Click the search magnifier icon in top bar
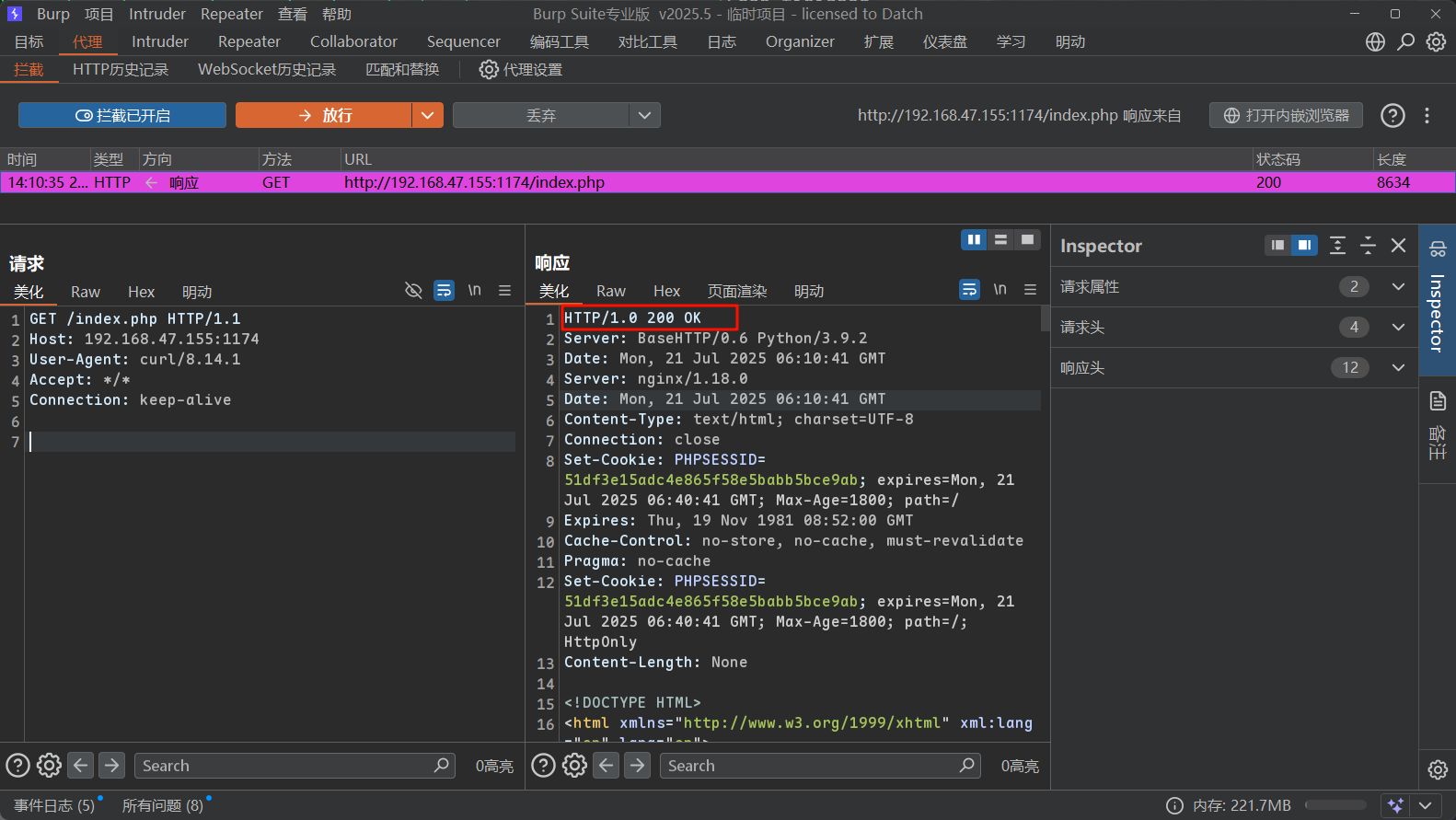The height and width of the screenshot is (820, 1456). (x=1405, y=41)
